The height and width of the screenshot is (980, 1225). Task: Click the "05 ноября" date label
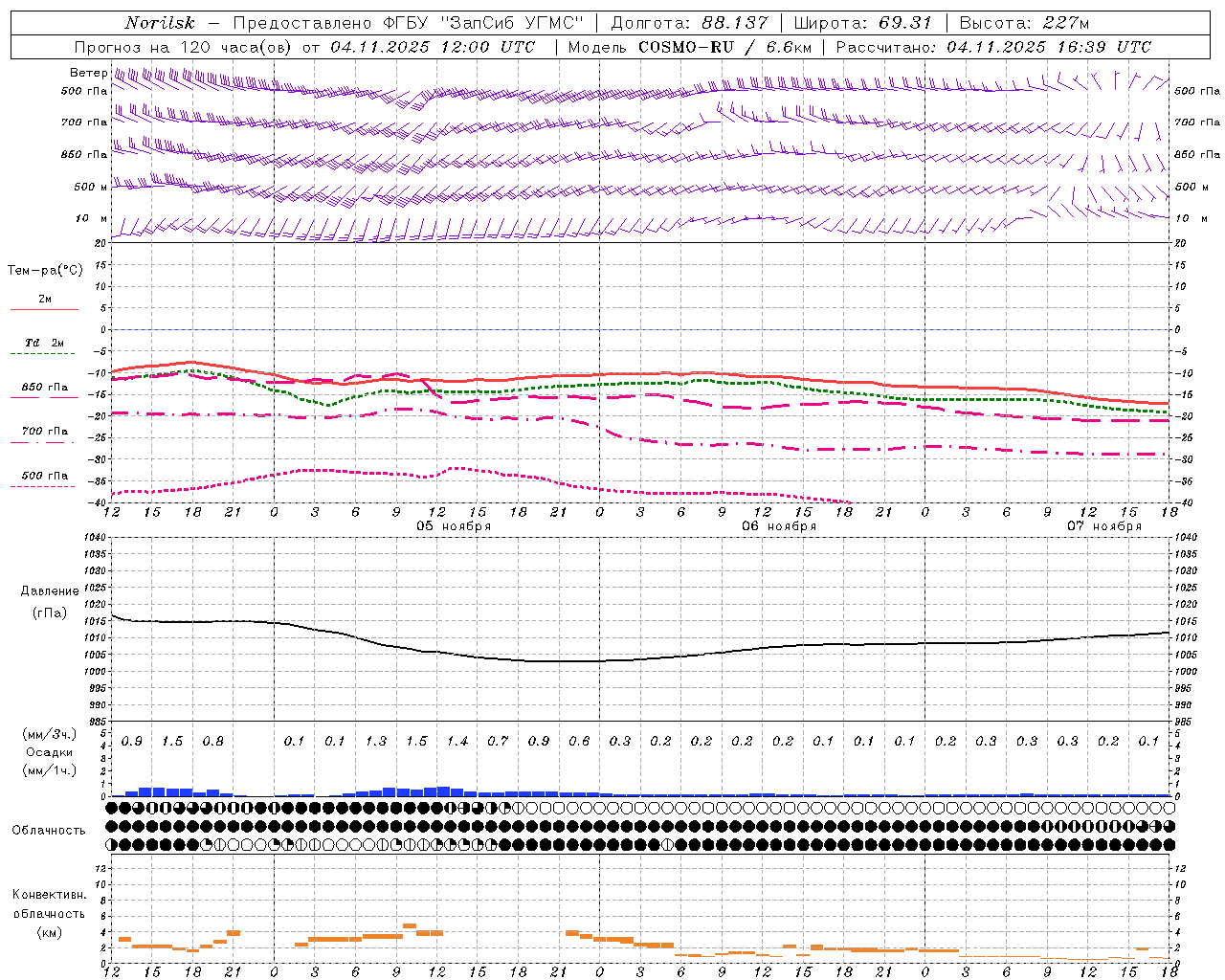coord(454,526)
